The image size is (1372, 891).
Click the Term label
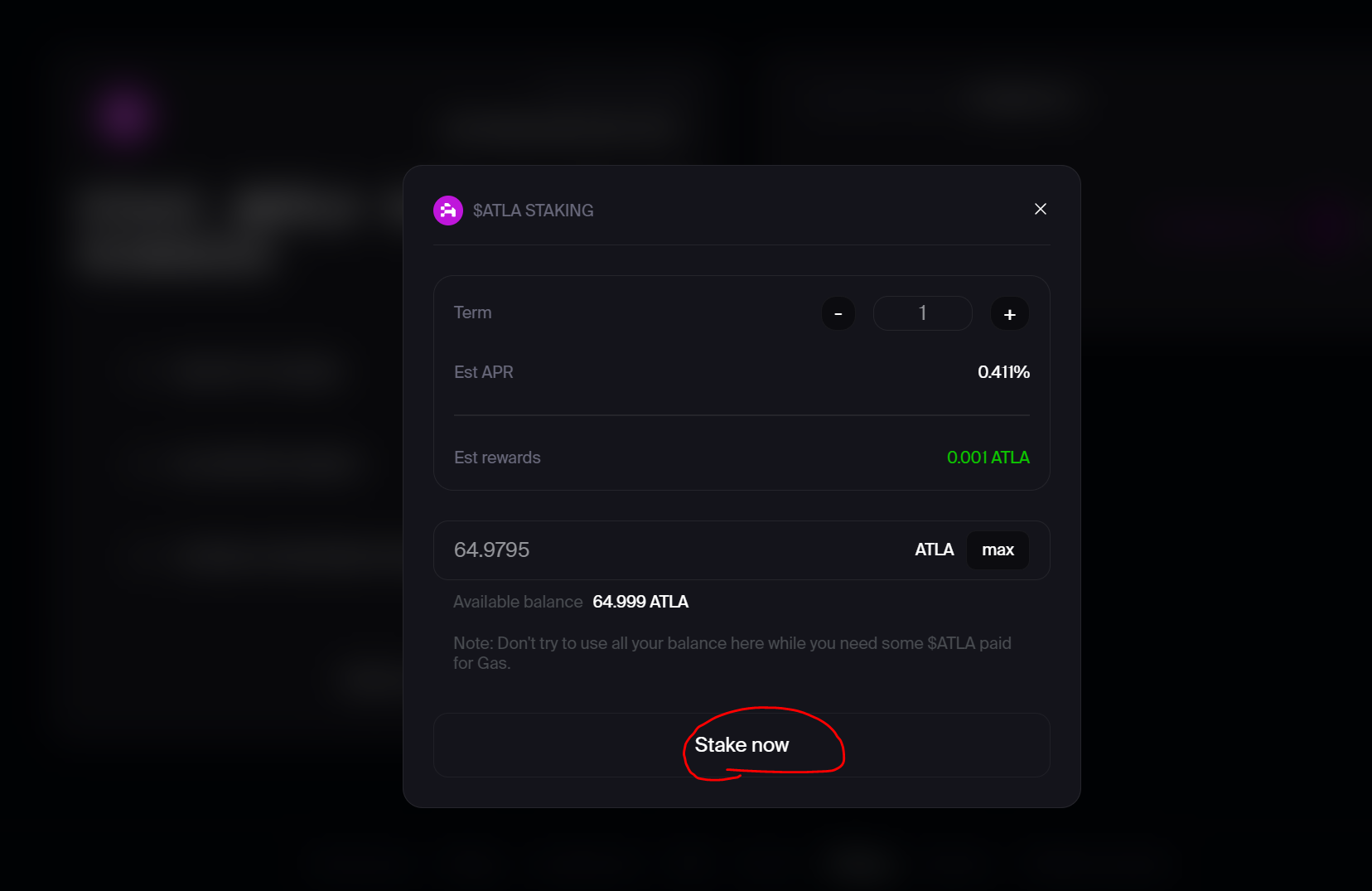(x=472, y=312)
